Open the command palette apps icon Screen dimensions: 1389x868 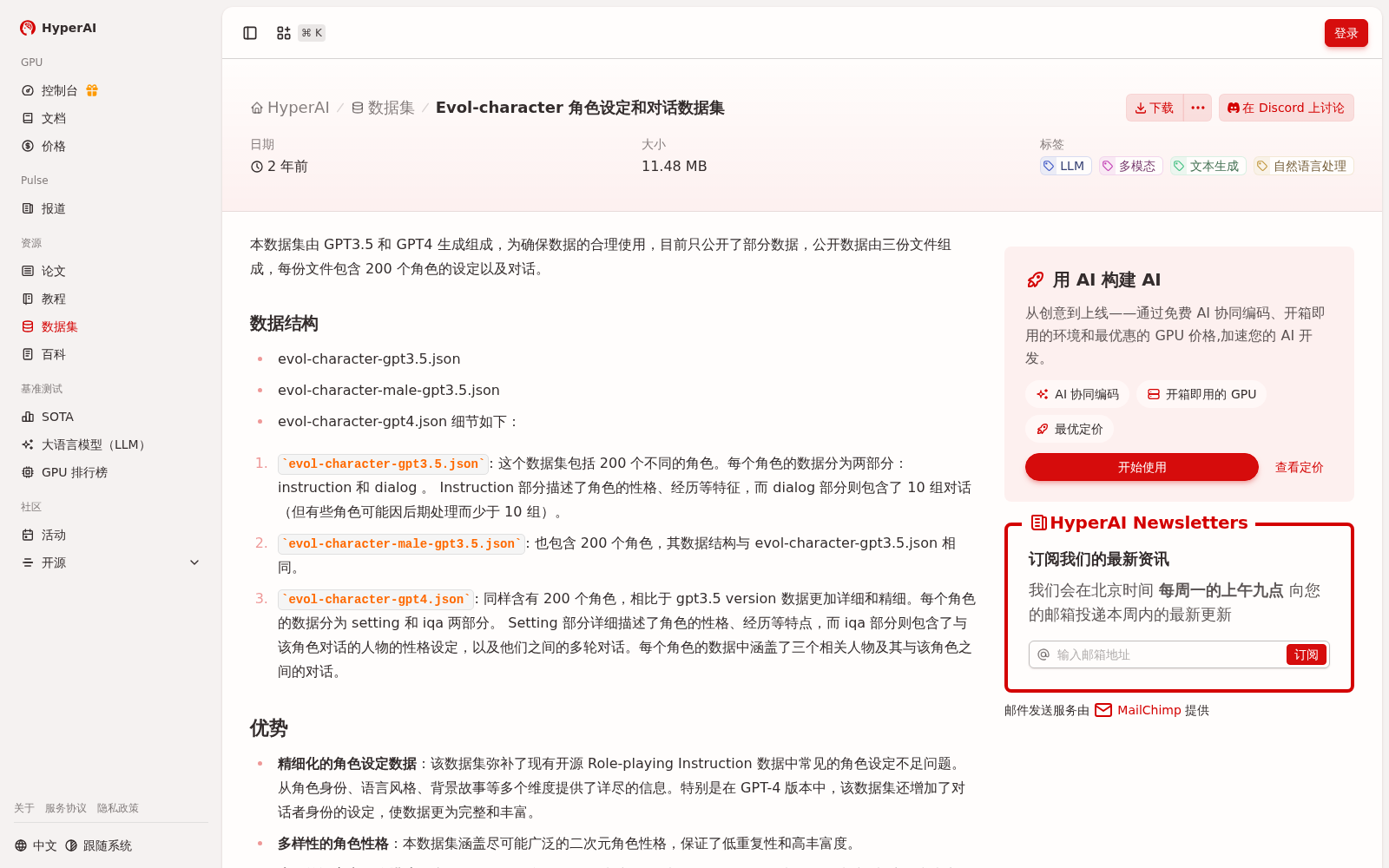pyautogui.click(x=284, y=33)
